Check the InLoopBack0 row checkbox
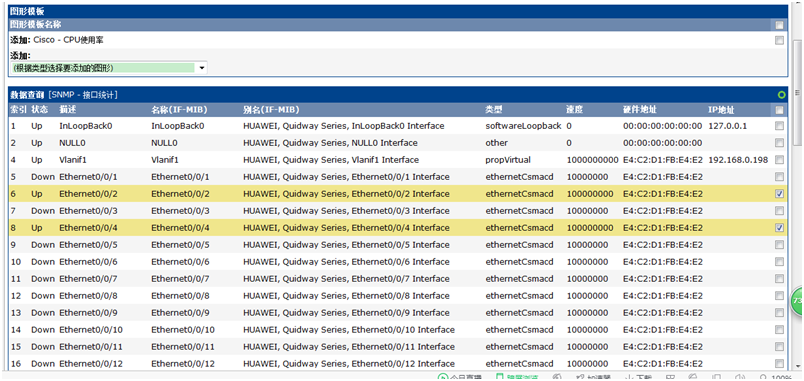 (779, 126)
